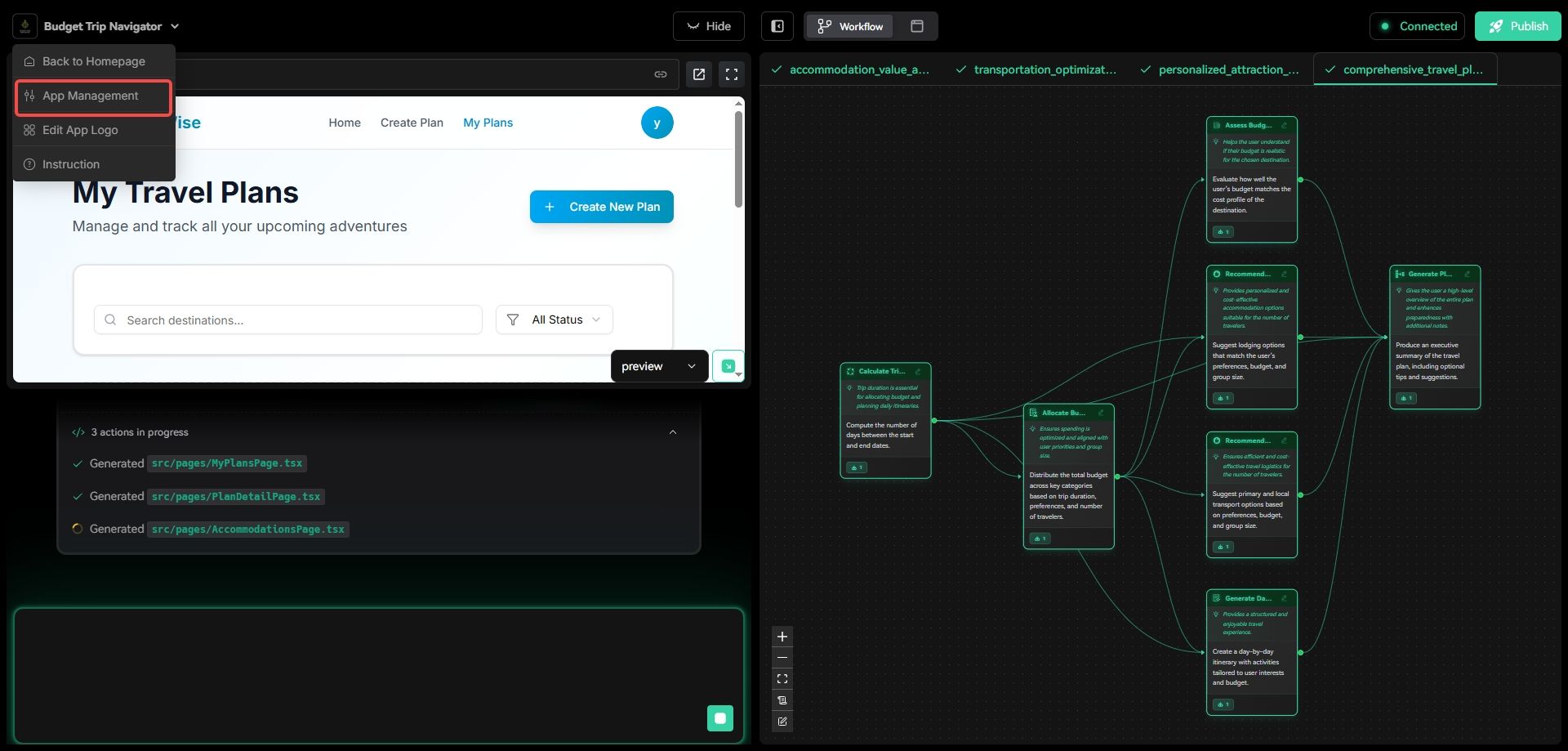Open the All Status filter dropdown
Screen dimensions: 1568x751
[x=555, y=320]
